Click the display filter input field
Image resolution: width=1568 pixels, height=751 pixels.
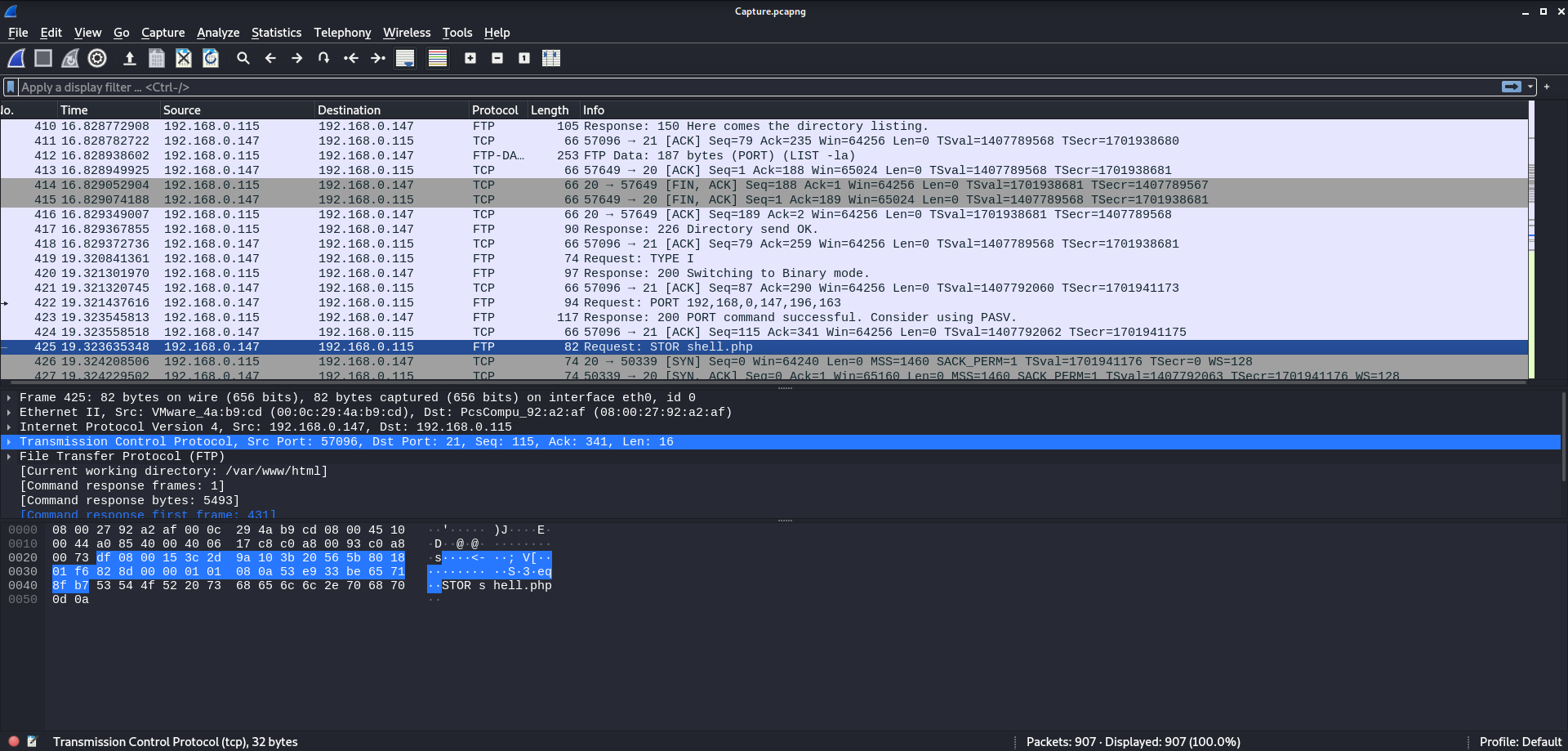tap(759, 87)
